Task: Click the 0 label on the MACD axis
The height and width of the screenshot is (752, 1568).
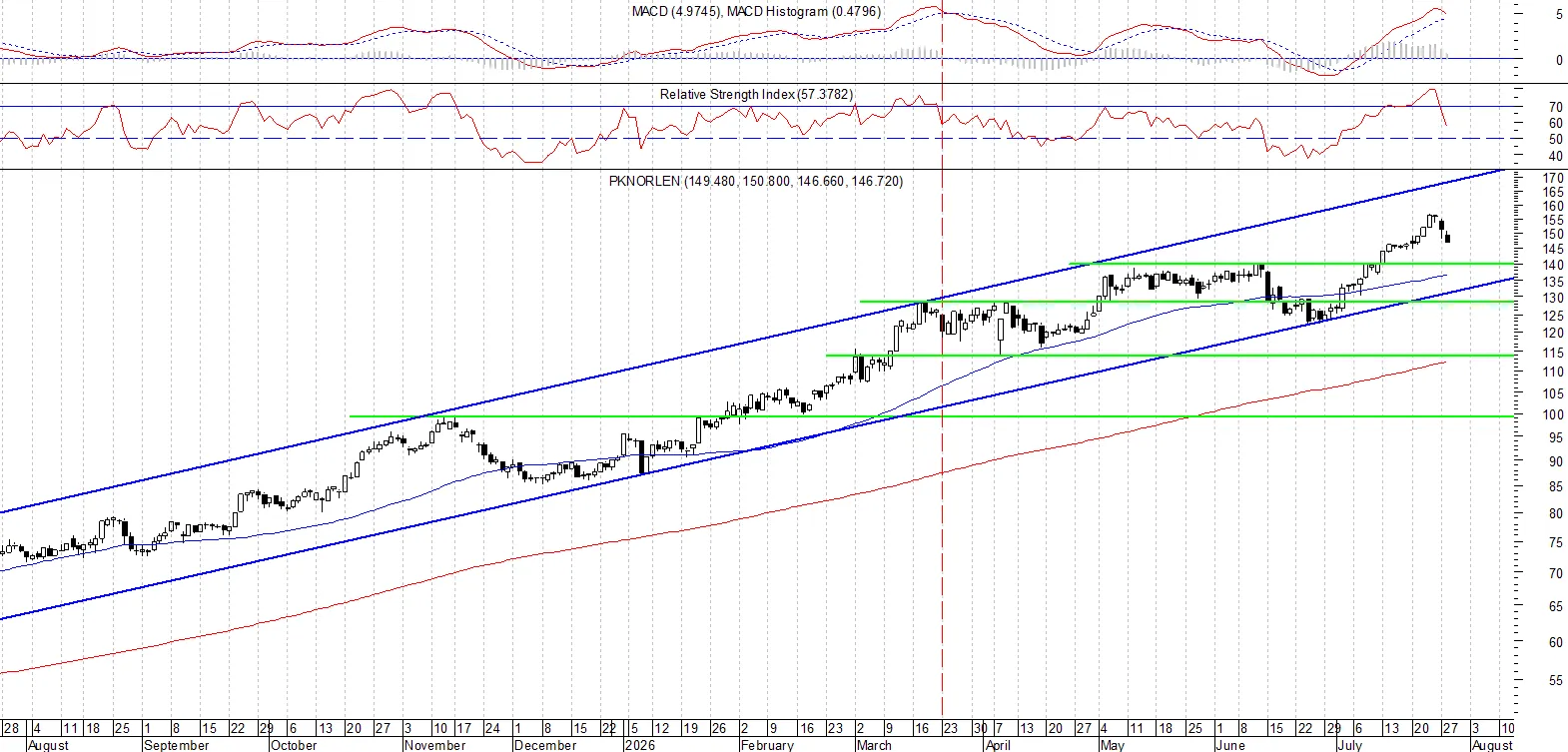Action: coord(1559,60)
